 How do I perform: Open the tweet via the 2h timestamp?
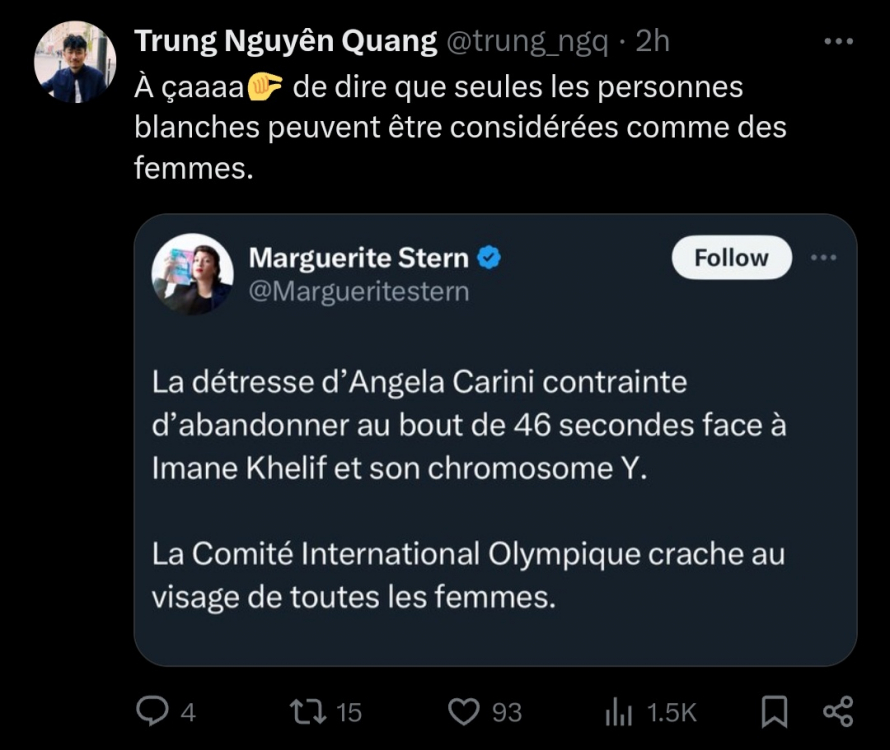click(x=653, y=41)
